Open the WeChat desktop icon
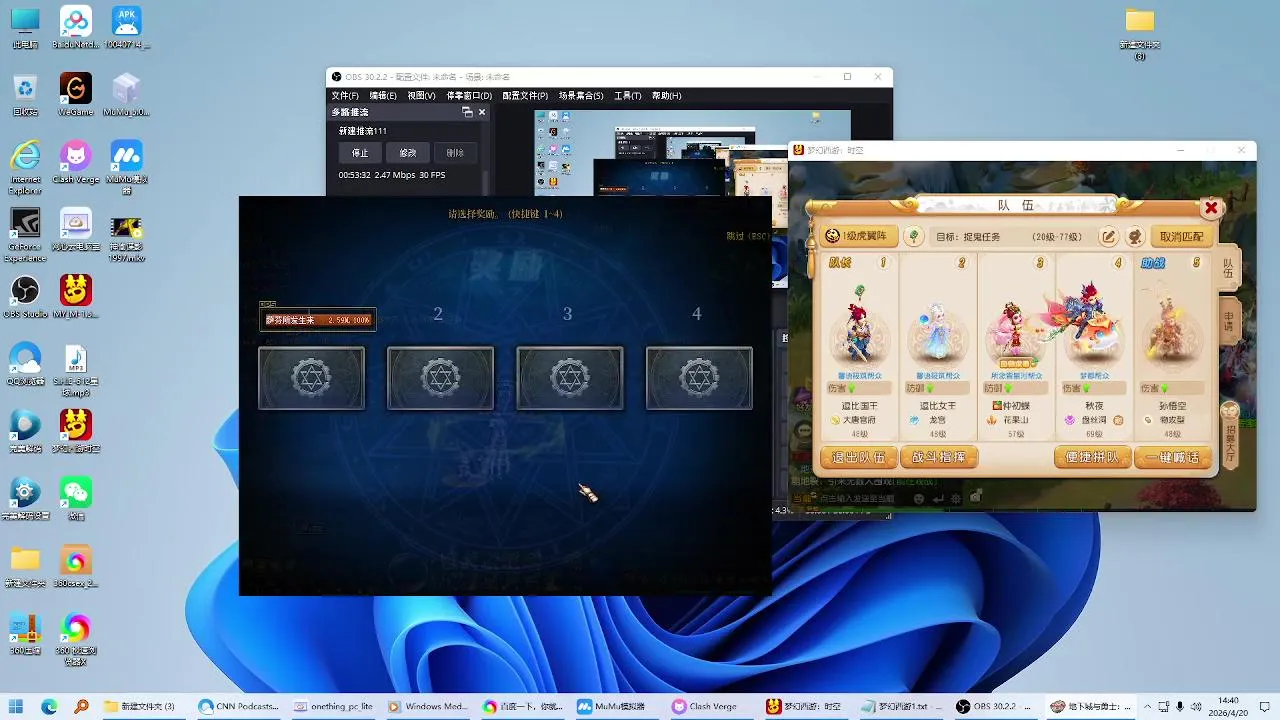 pyautogui.click(x=76, y=497)
